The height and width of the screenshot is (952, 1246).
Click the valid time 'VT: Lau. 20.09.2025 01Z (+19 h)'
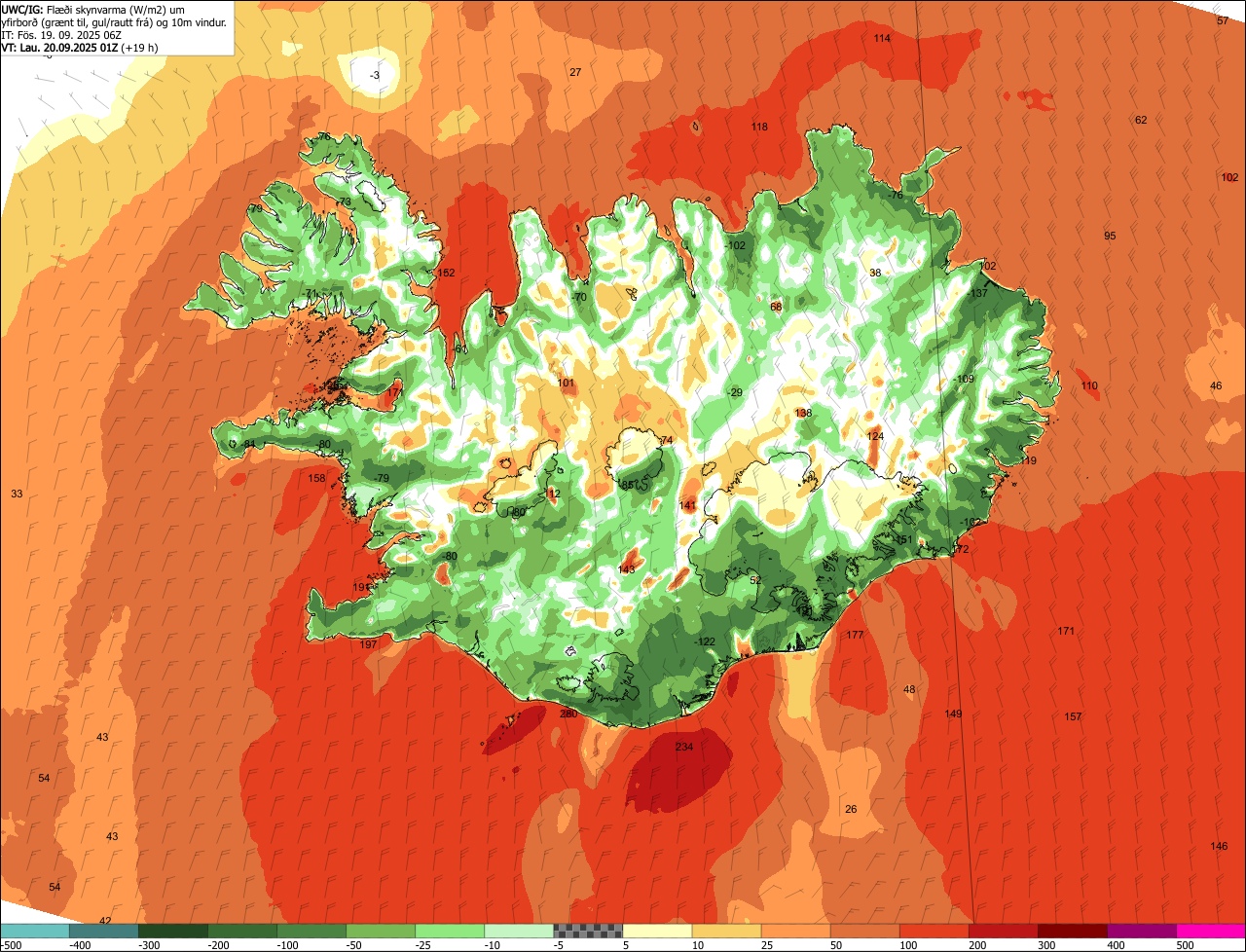tap(80, 47)
